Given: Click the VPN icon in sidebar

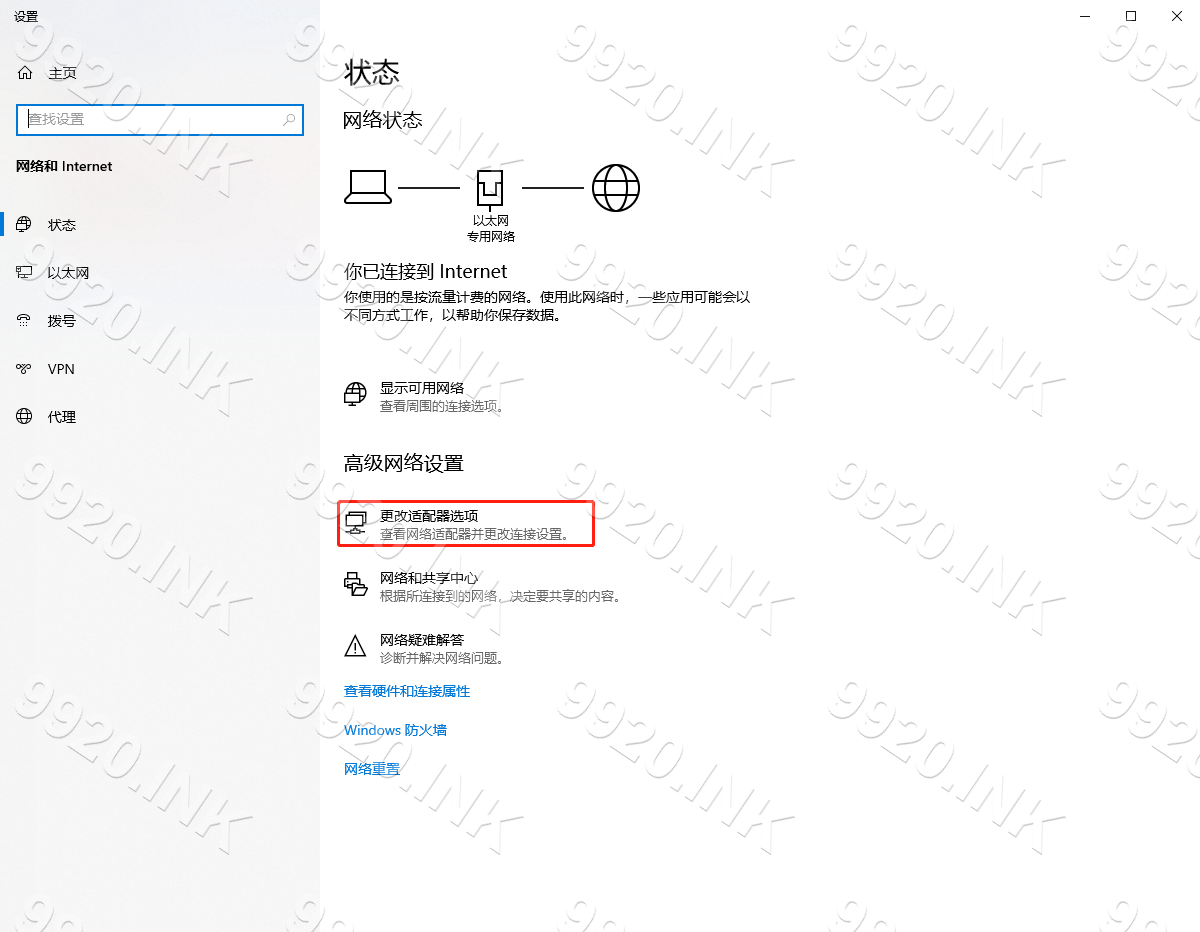Looking at the screenshot, I should point(25,369).
